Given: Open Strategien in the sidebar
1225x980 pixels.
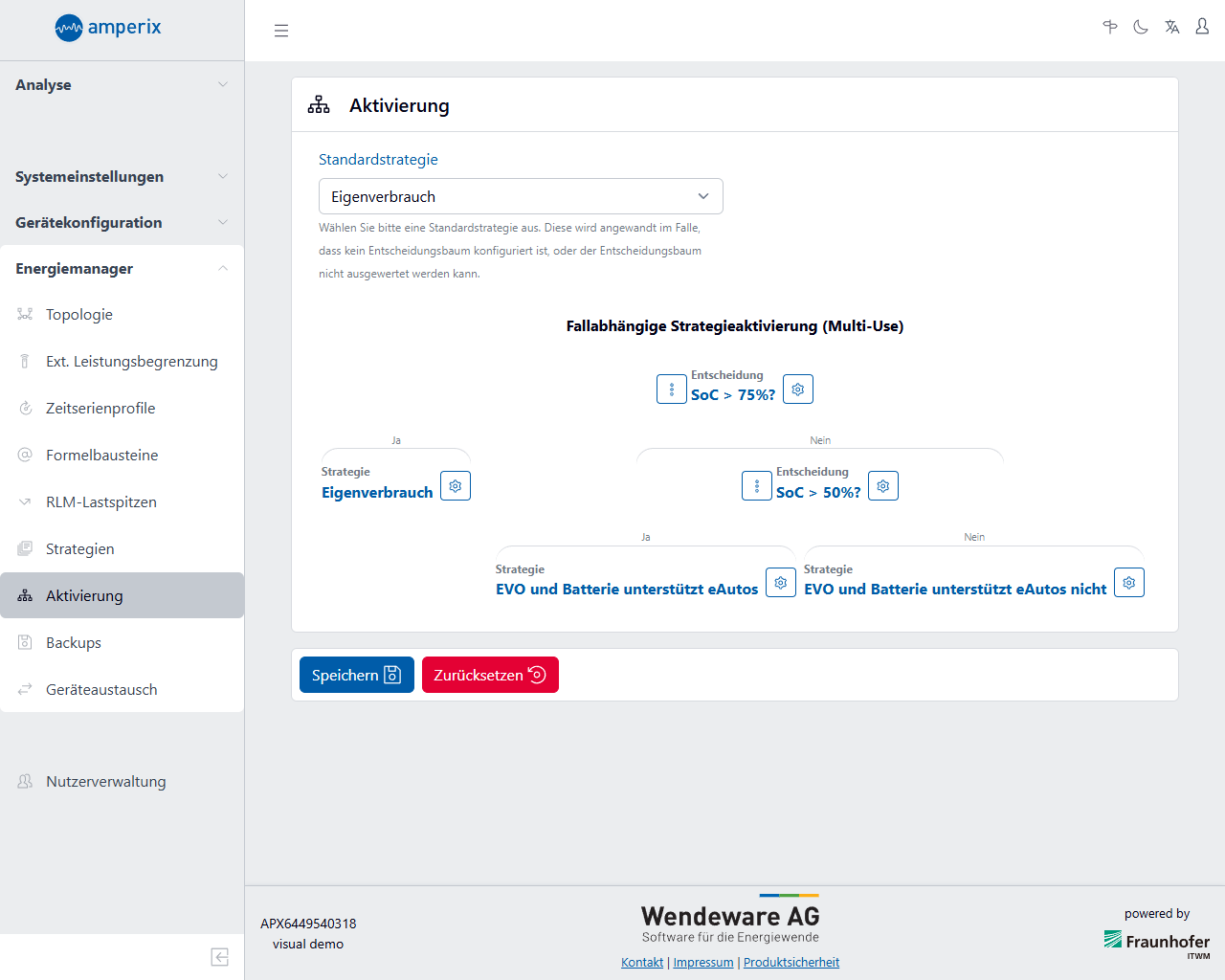Looking at the screenshot, I should (x=80, y=548).
